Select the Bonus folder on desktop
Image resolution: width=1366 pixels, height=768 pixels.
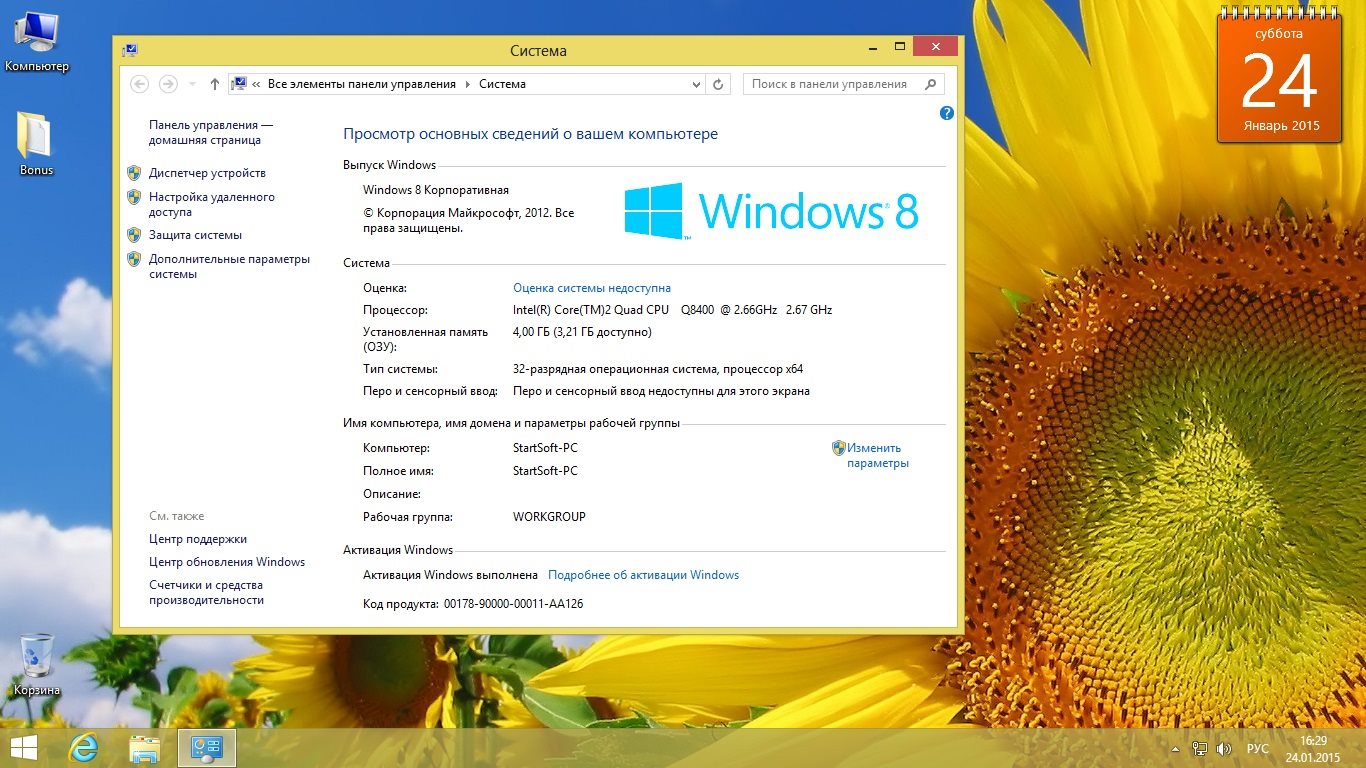[36, 143]
